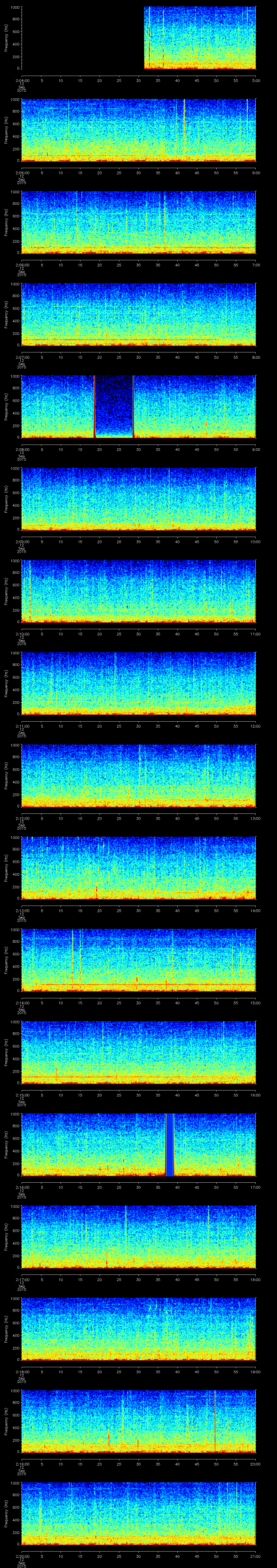The width and height of the screenshot is (277, 1568).
Task: Select the "21:00" end-of-axis time label
Action: point(255,1556)
